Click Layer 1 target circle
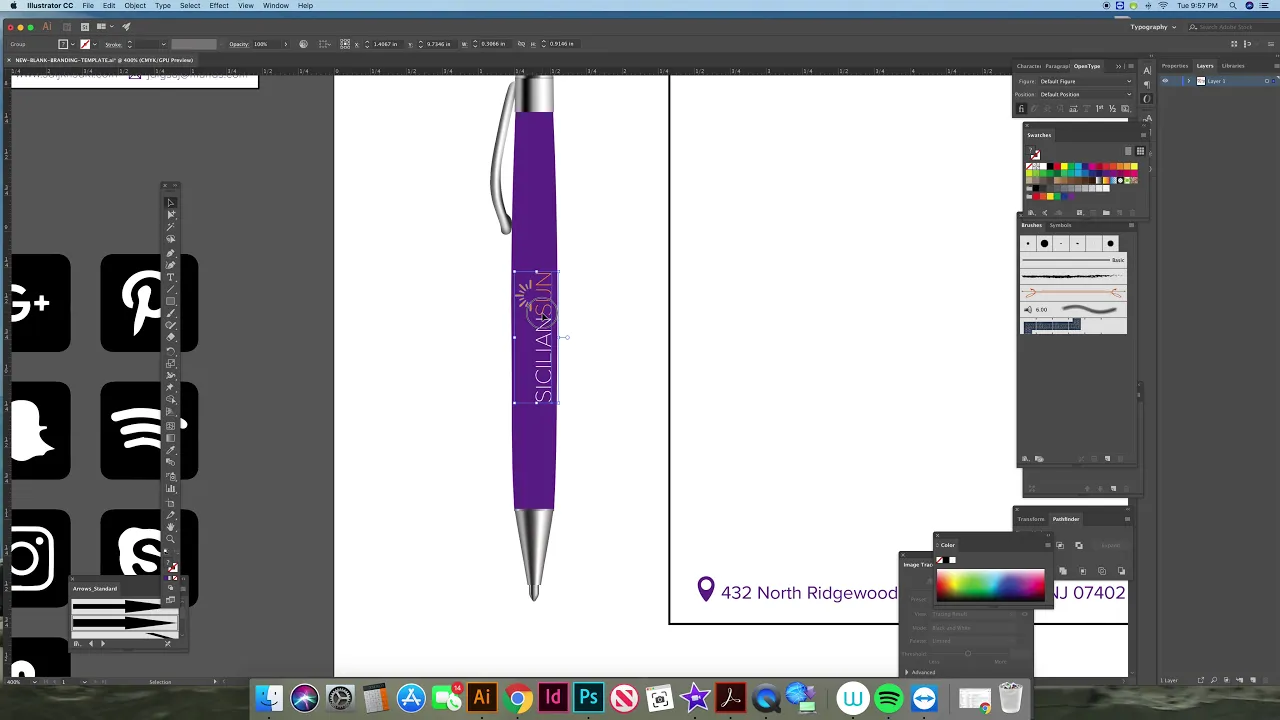Image resolution: width=1280 pixels, height=720 pixels. tap(1266, 81)
